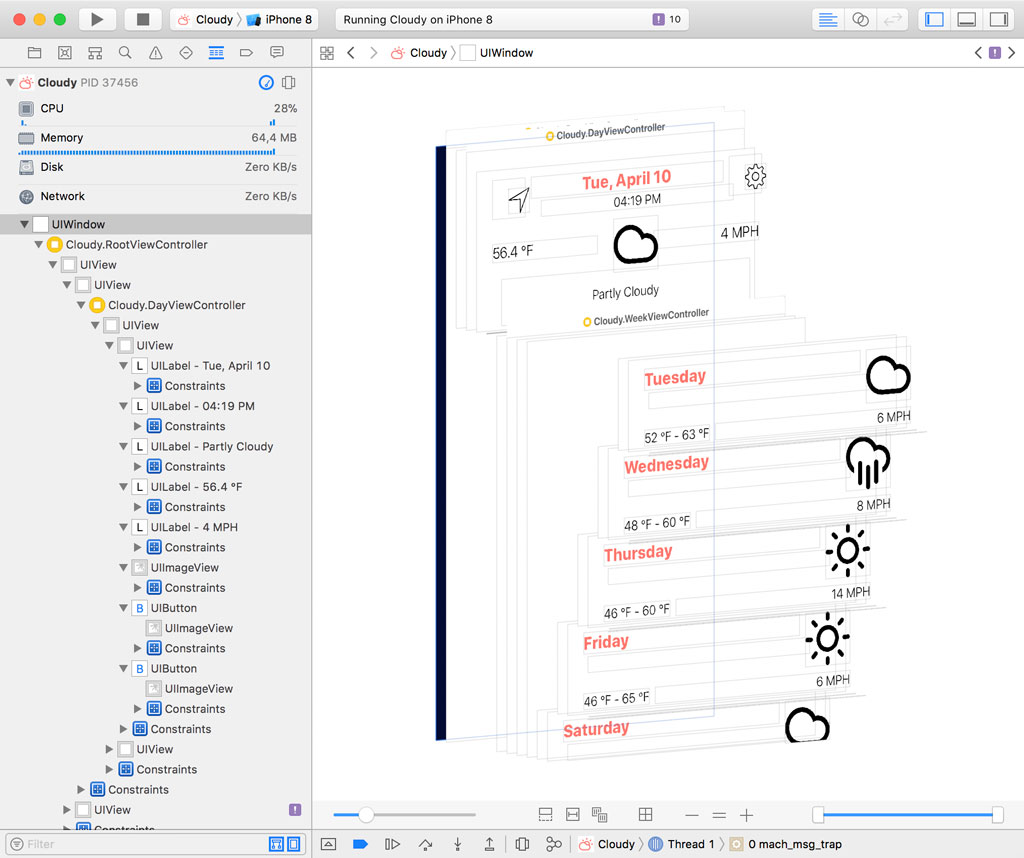Image resolution: width=1024 pixels, height=858 pixels.
Task: Open the Memory Graph debugger icon
Action: pyautogui.click(x=553, y=845)
